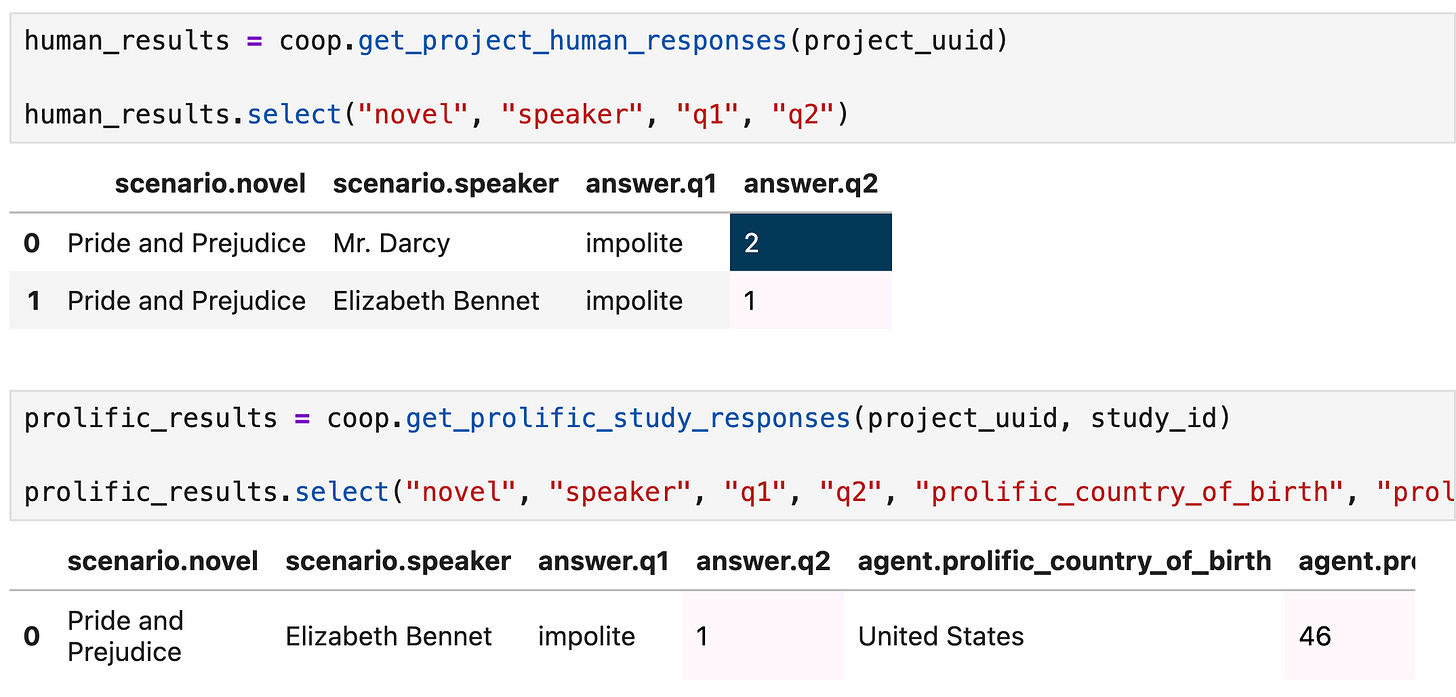This screenshot has width=1456, height=697.
Task: Select the scenario.novel column header in first table
Action: point(210,184)
